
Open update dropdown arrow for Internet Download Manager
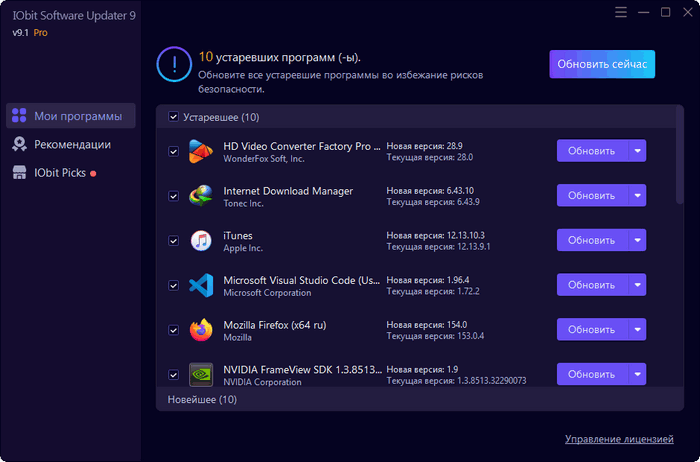coord(638,196)
